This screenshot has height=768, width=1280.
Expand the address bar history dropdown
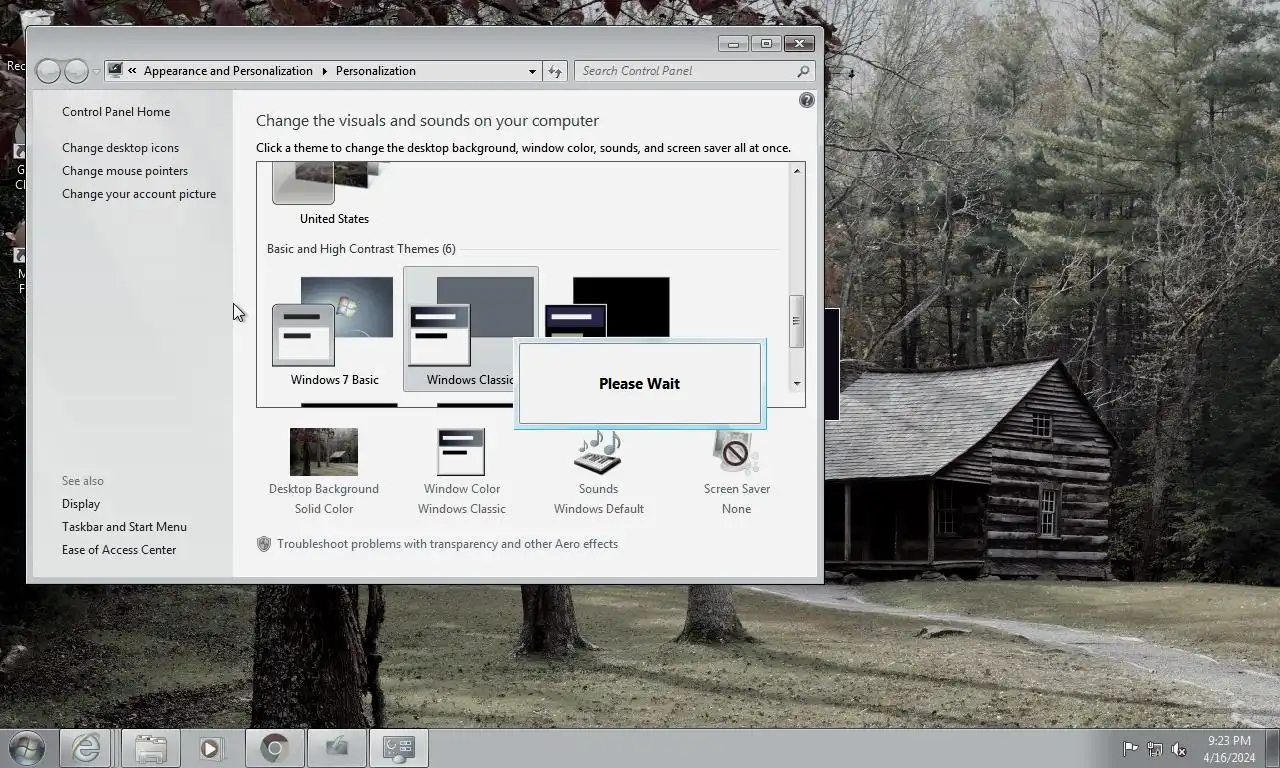[532, 71]
